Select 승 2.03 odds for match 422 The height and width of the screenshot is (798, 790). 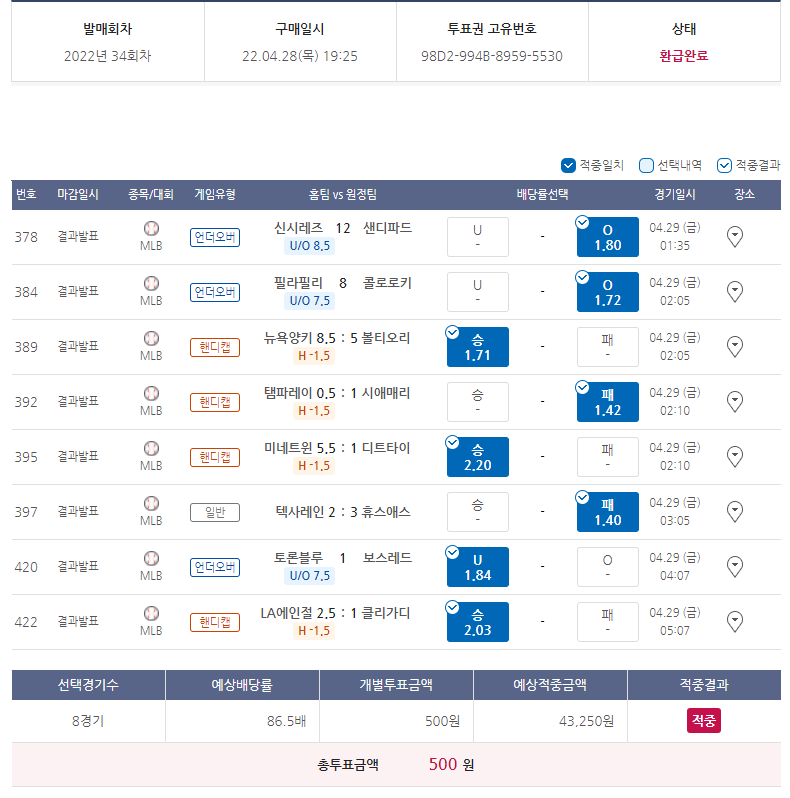(477, 622)
